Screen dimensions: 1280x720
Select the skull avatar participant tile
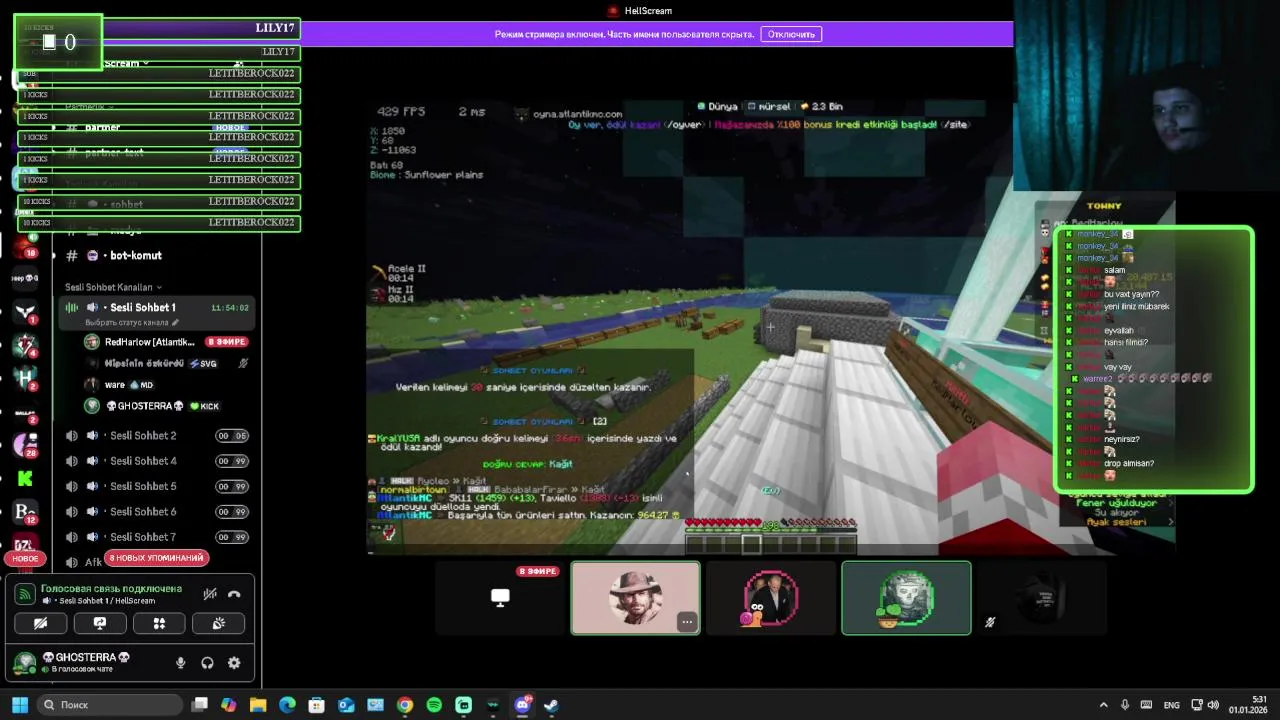pyautogui.click(x=906, y=598)
